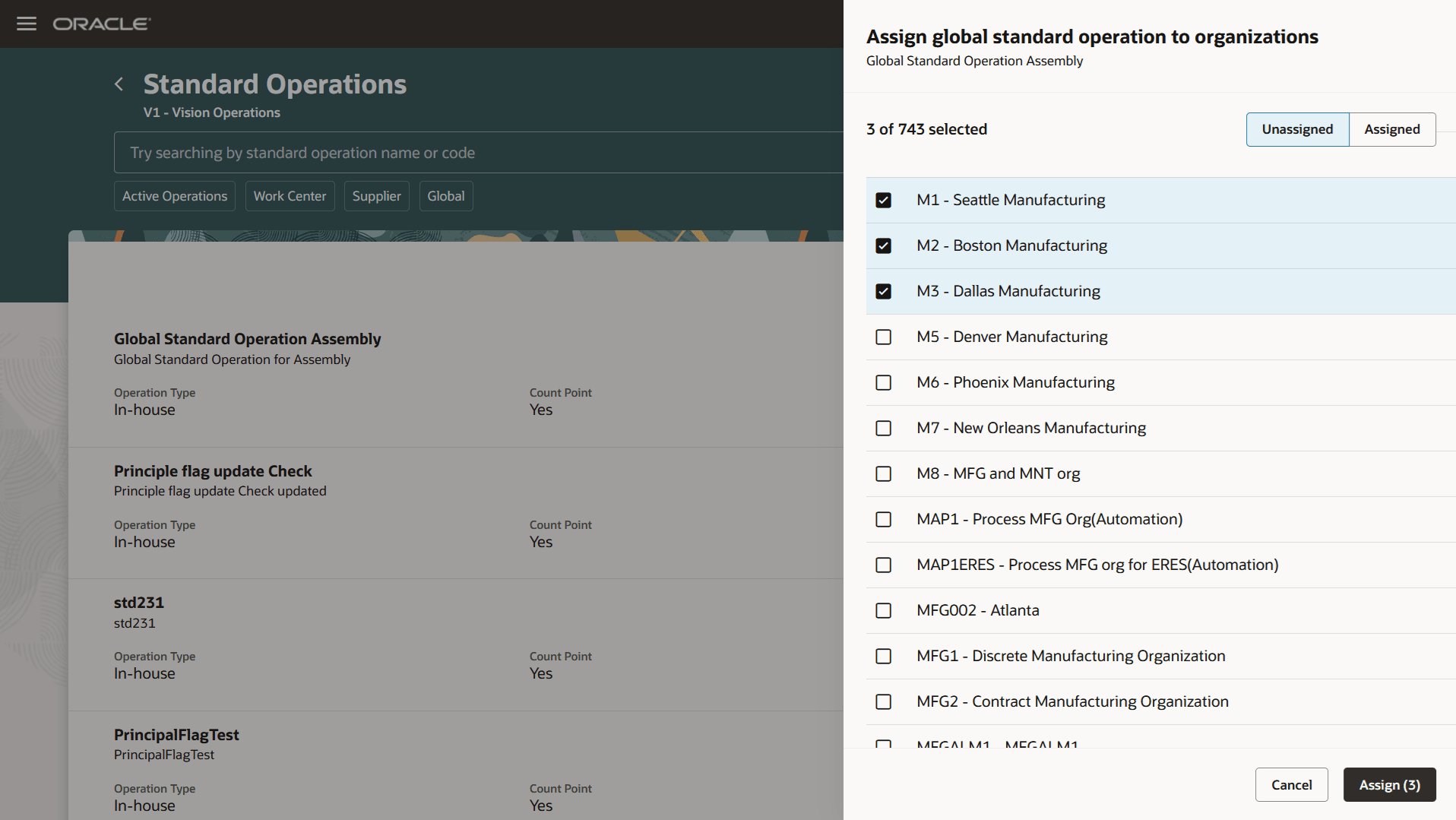This screenshot has width=1456, height=820.
Task: Open the PrincipalFlagTest operation
Action: [x=176, y=735]
